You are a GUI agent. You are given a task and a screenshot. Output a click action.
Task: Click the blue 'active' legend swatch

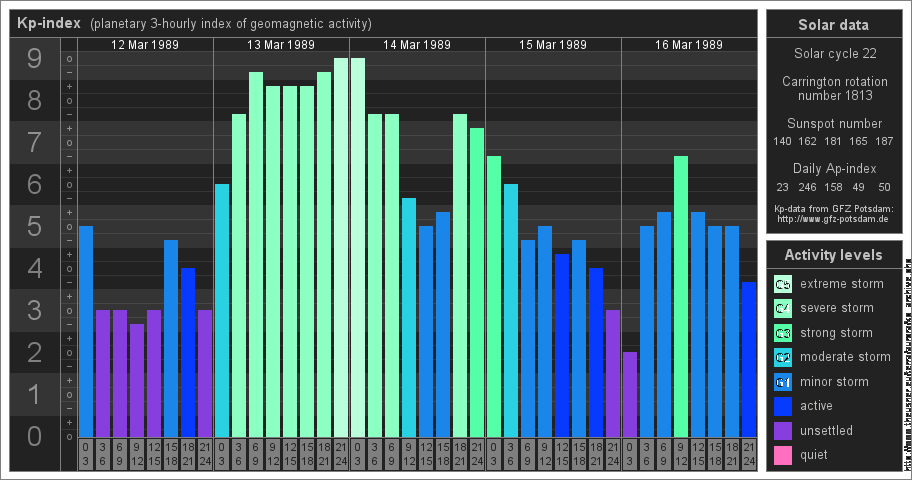tap(783, 406)
